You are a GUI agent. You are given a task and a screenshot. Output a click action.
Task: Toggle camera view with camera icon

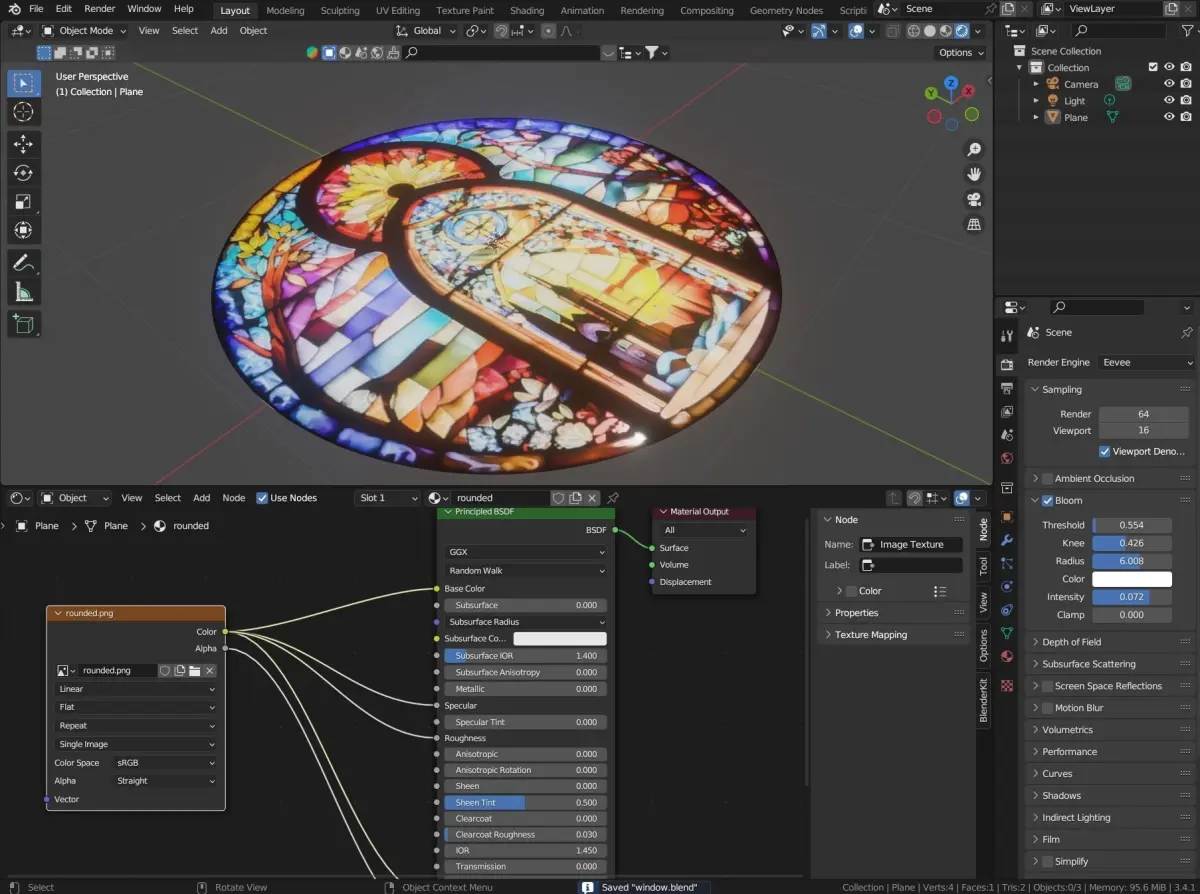click(x=974, y=199)
